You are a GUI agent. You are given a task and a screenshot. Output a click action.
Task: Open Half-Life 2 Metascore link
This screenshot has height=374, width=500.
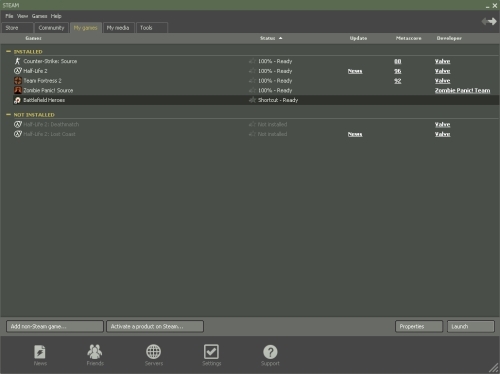398,71
